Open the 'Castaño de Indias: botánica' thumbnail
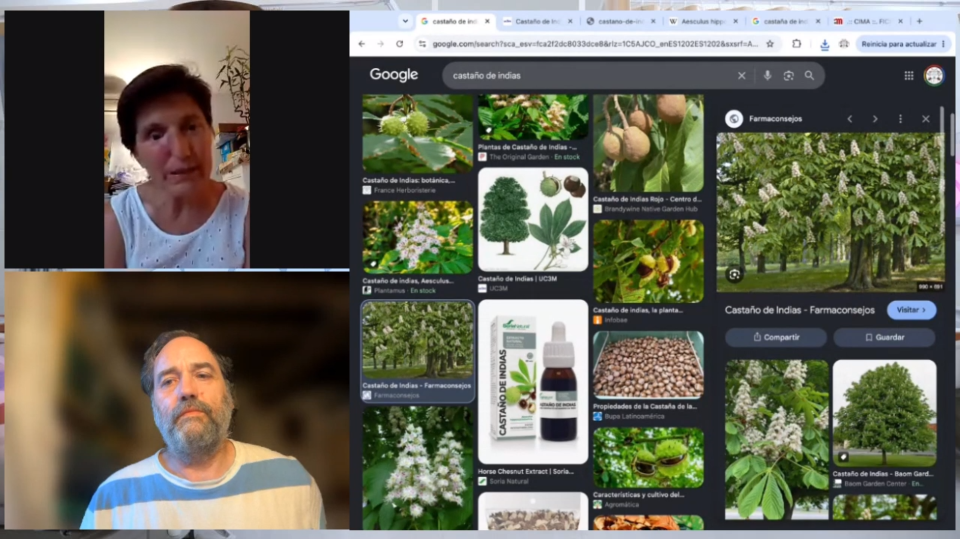960x539 pixels. (418, 134)
